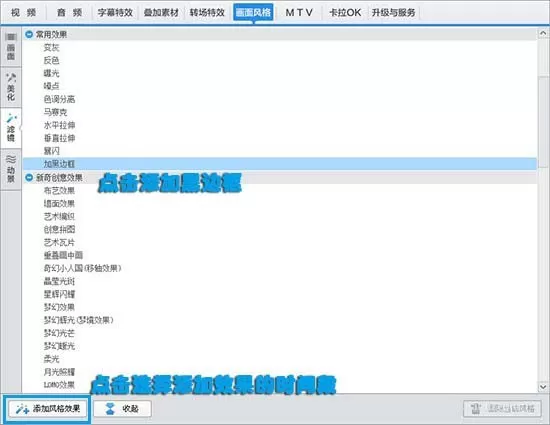Pick the 曝光 effect

52,73
